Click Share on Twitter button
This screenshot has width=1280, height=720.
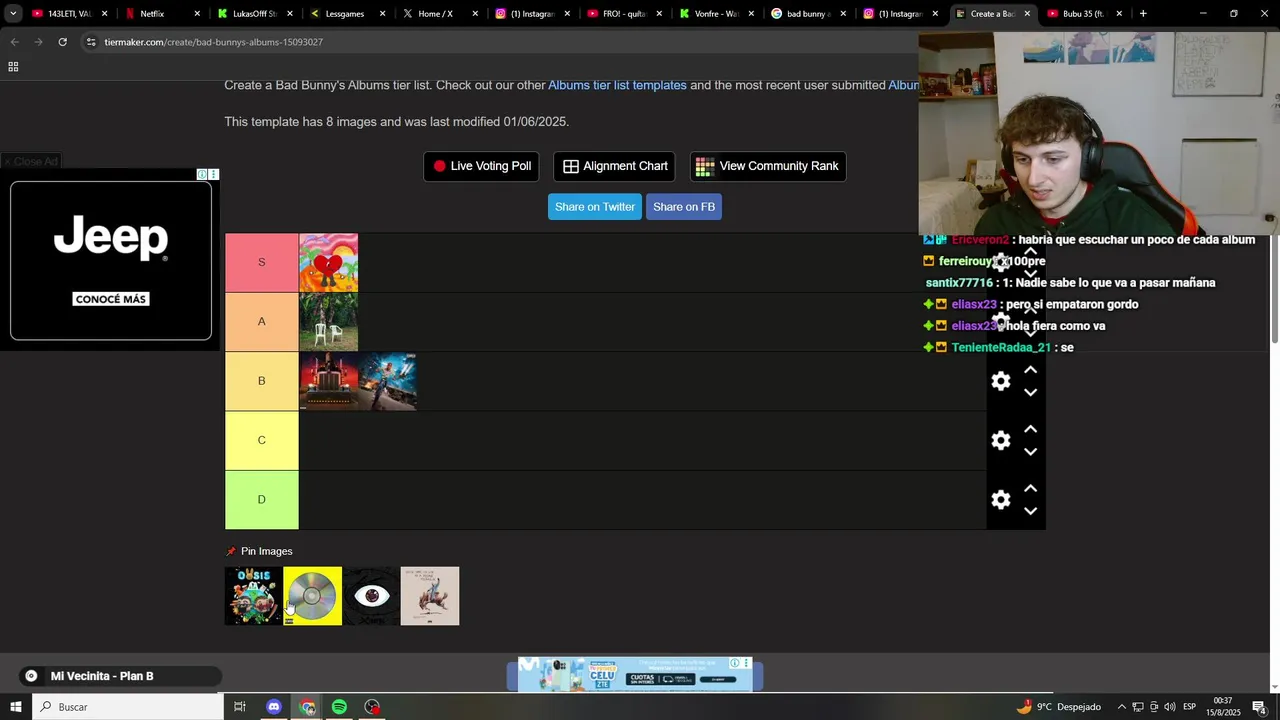click(595, 207)
